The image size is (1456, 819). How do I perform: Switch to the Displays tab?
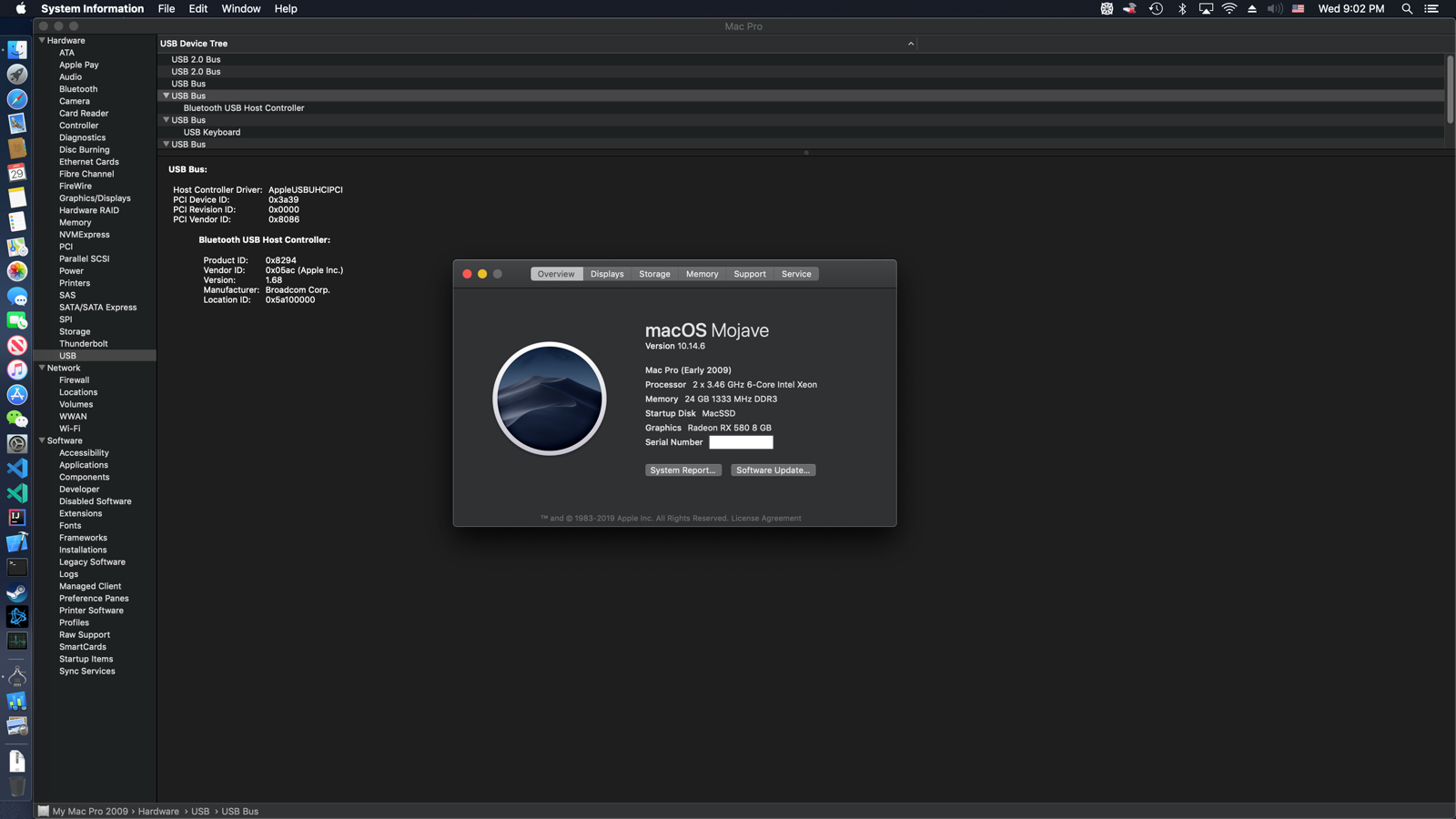pos(607,274)
